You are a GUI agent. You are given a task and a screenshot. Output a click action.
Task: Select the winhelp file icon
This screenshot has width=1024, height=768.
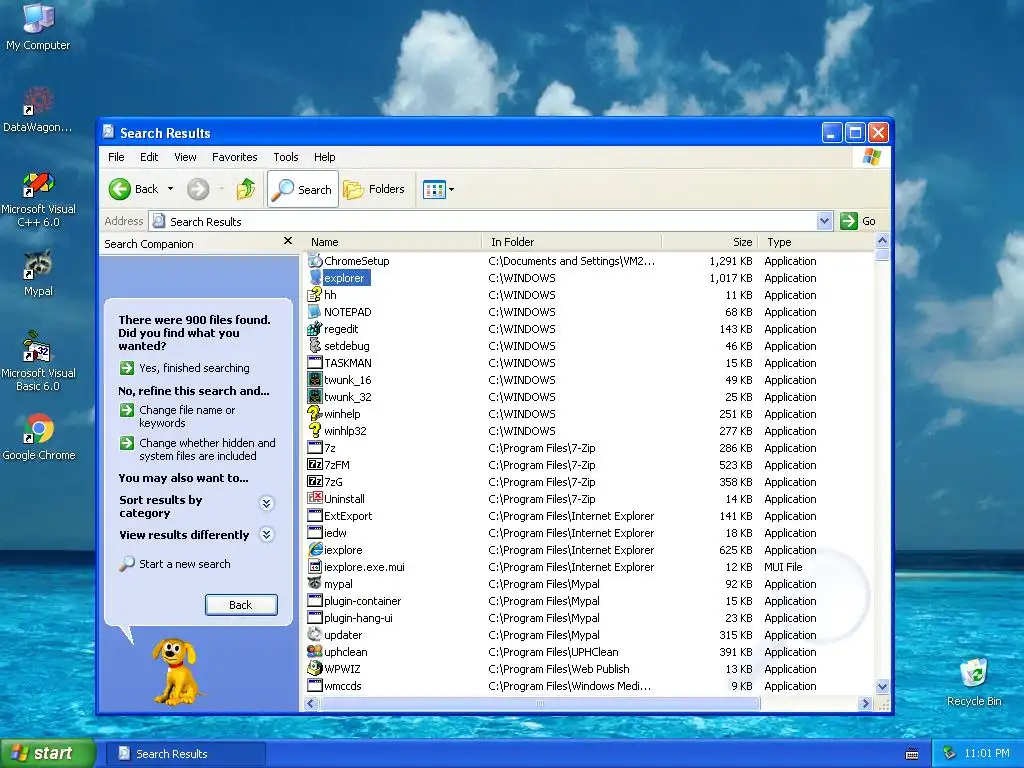coord(315,413)
